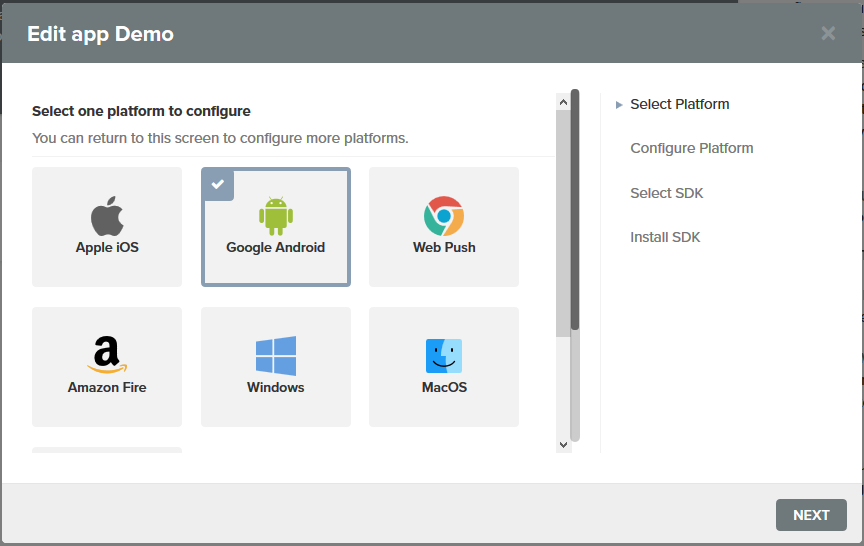Screen dimensions: 864x546
Task: Click the platform list scrollbar thumb
Action: tap(575, 210)
